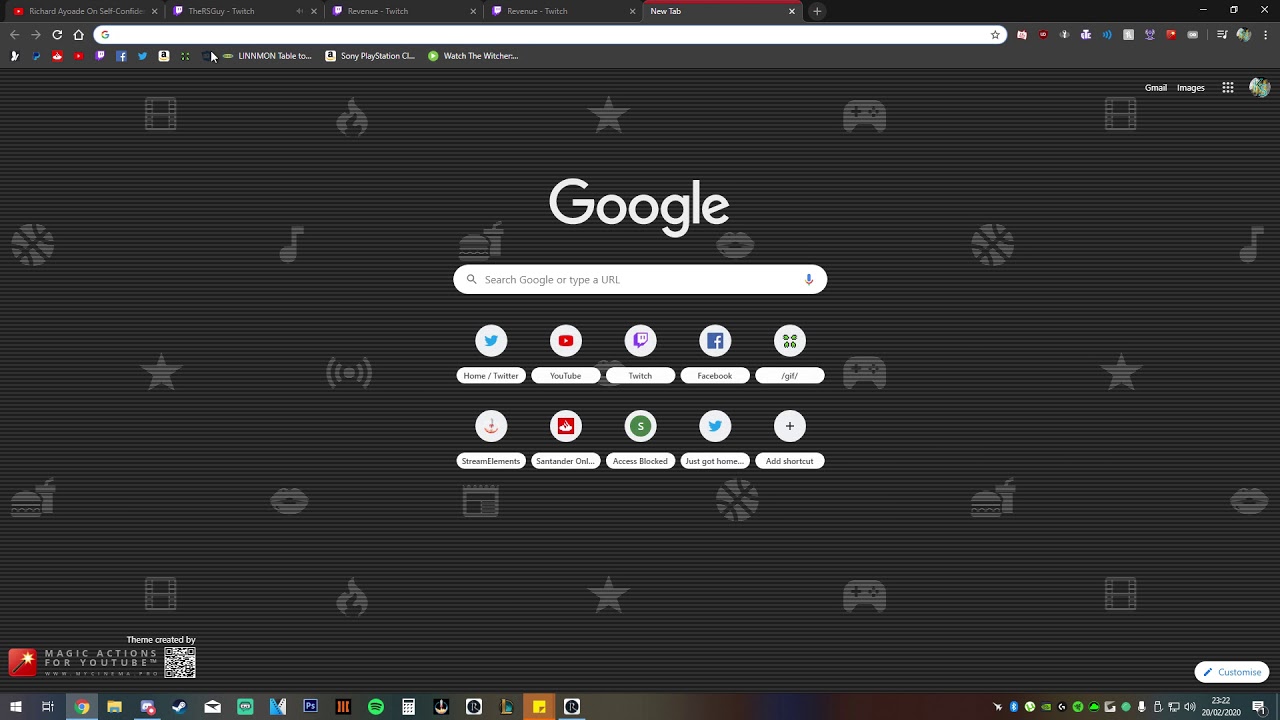This screenshot has height=720, width=1280.
Task: Open the system tray volume icon
Action: pyautogui.click(x=1190, y=707)
